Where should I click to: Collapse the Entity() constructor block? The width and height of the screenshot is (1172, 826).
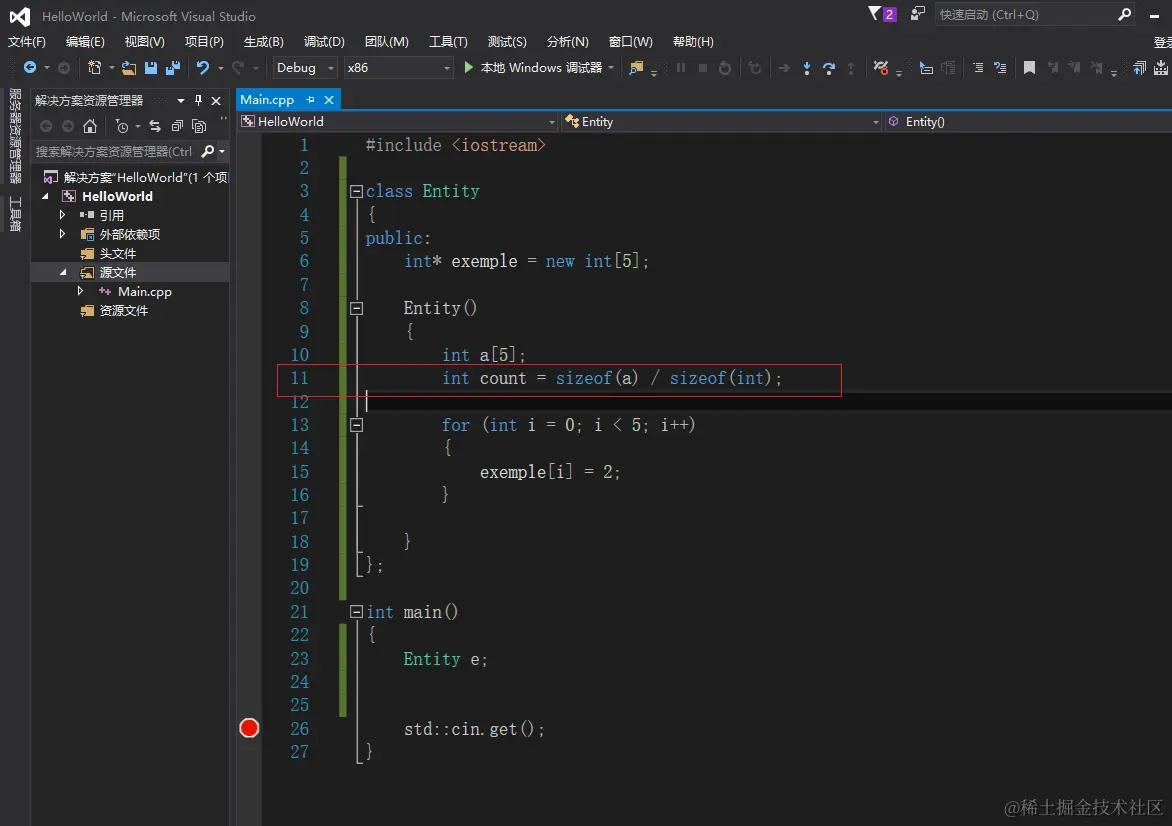tap(357, 308)
